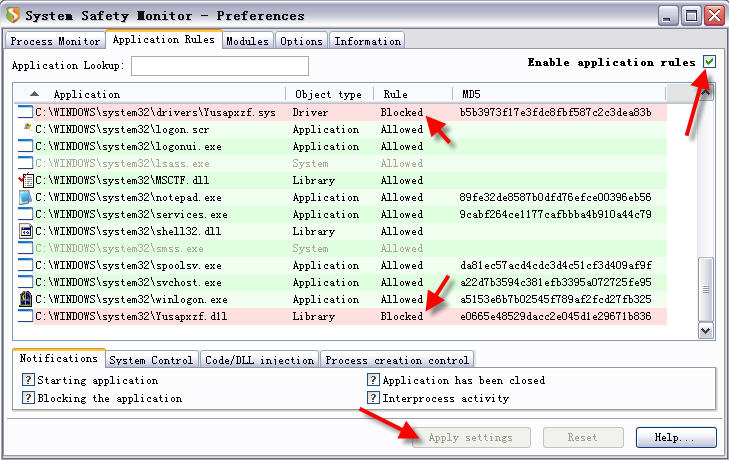729x460 pixels.
Task: Select the Yusapxrf.dll library row path
Action: 131,316
